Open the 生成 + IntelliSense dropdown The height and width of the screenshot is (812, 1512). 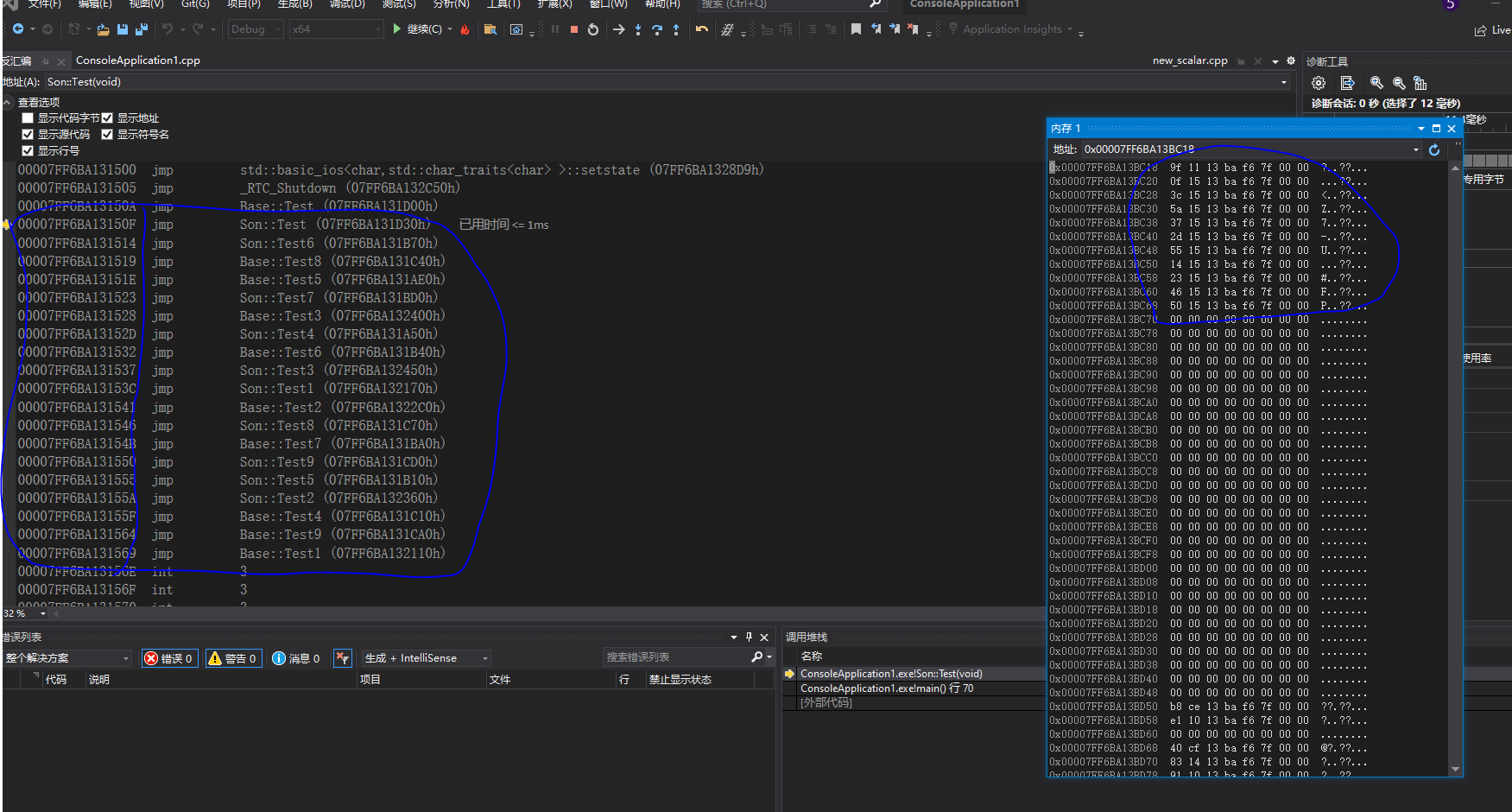coord(426,658)
